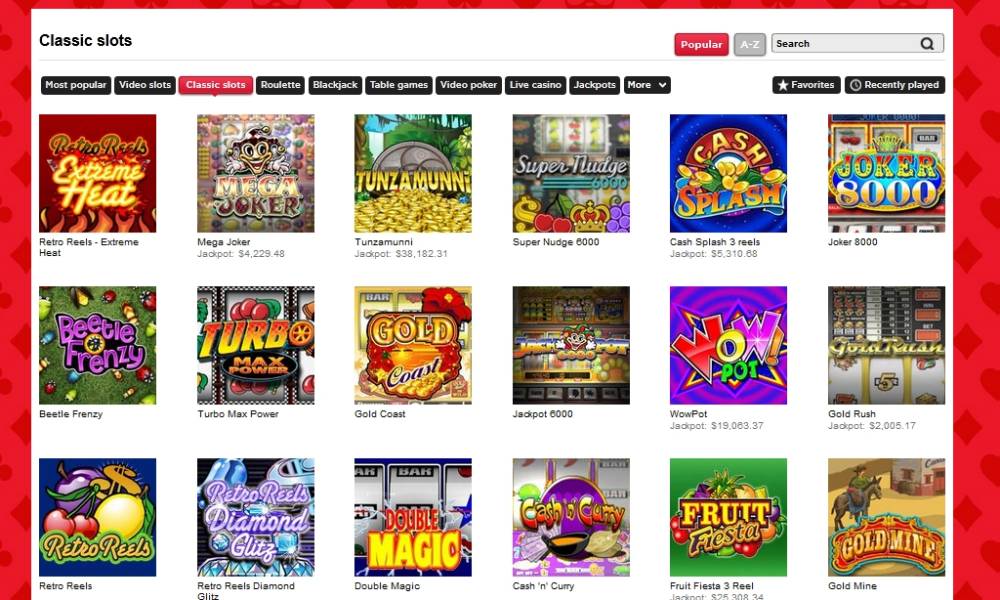The height and width of the screenshot is (600, 1000).
Task: Open the Tunzamunni title link
Action: [x=383, y=242]
